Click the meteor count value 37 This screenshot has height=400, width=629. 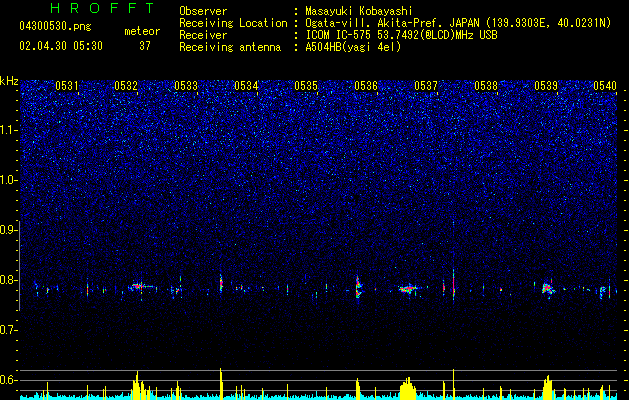(x=145, y=46)
